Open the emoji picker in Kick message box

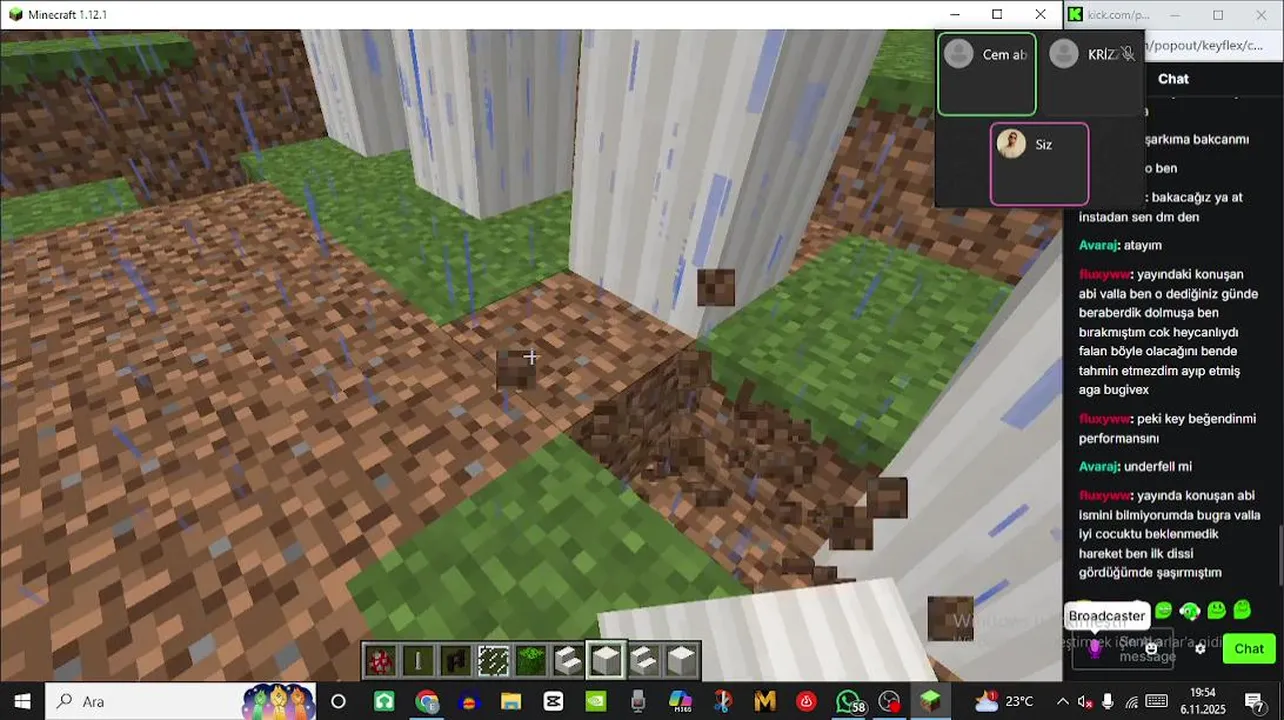tap(1151, 648)
